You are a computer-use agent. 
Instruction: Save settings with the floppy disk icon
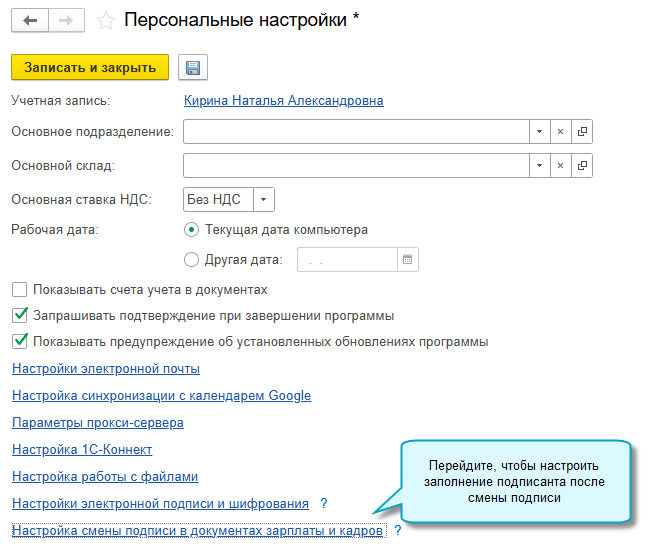click(x=193, y=67)
